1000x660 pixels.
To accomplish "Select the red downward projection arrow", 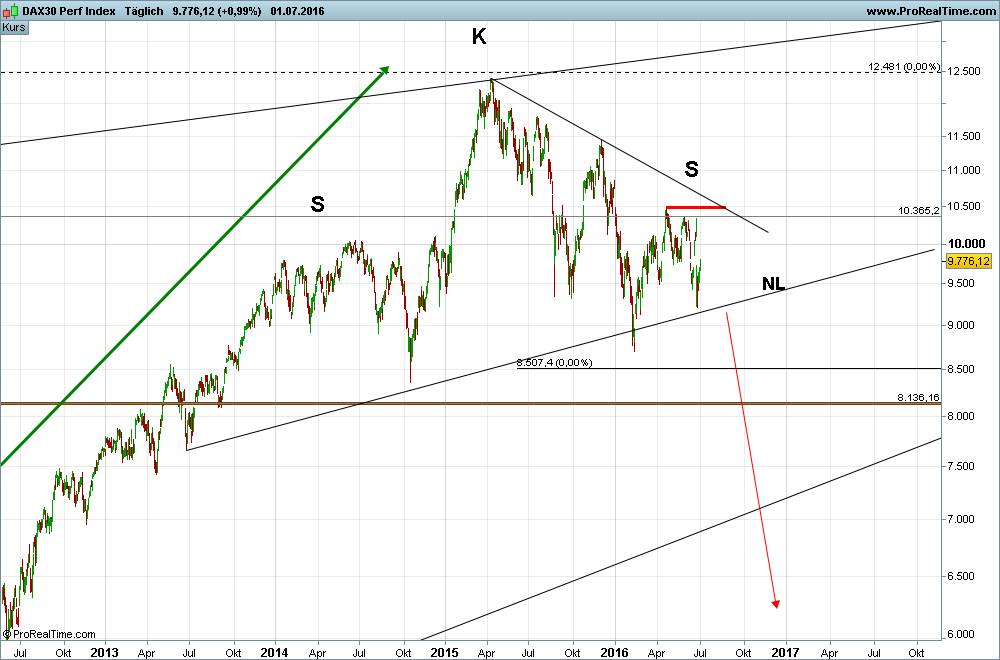I will click(x=752, y=460).
